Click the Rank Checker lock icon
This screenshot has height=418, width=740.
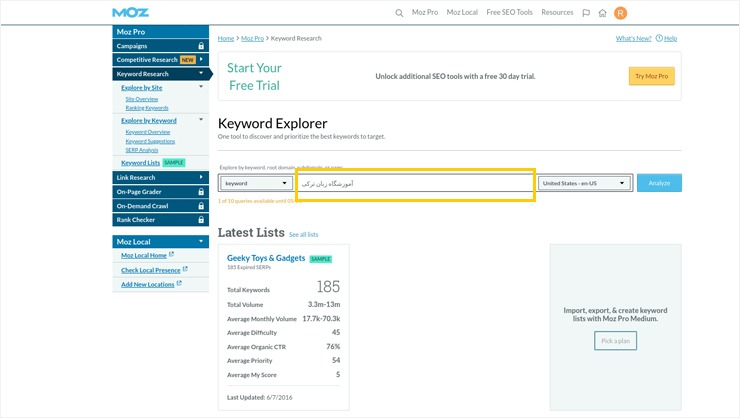coord(201,220)
